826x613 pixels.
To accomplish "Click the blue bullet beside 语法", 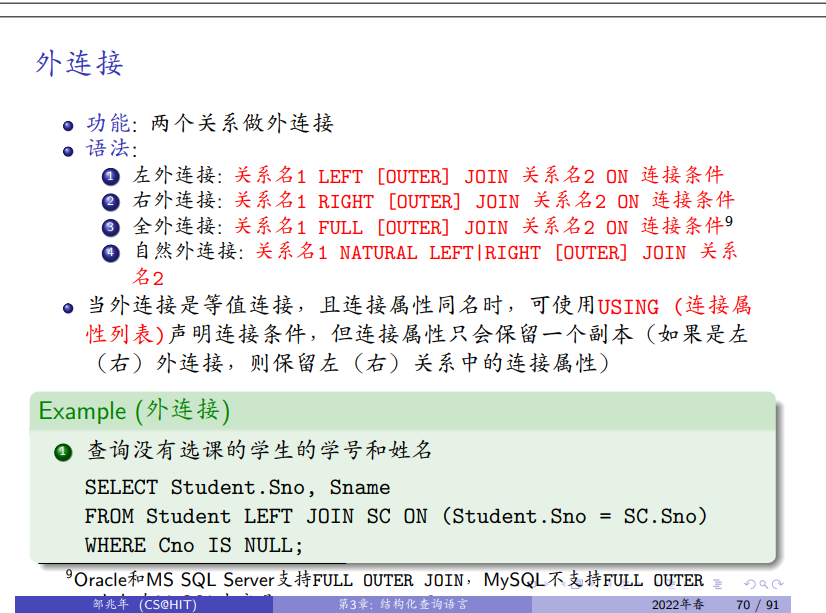I will tap(68, 151).
